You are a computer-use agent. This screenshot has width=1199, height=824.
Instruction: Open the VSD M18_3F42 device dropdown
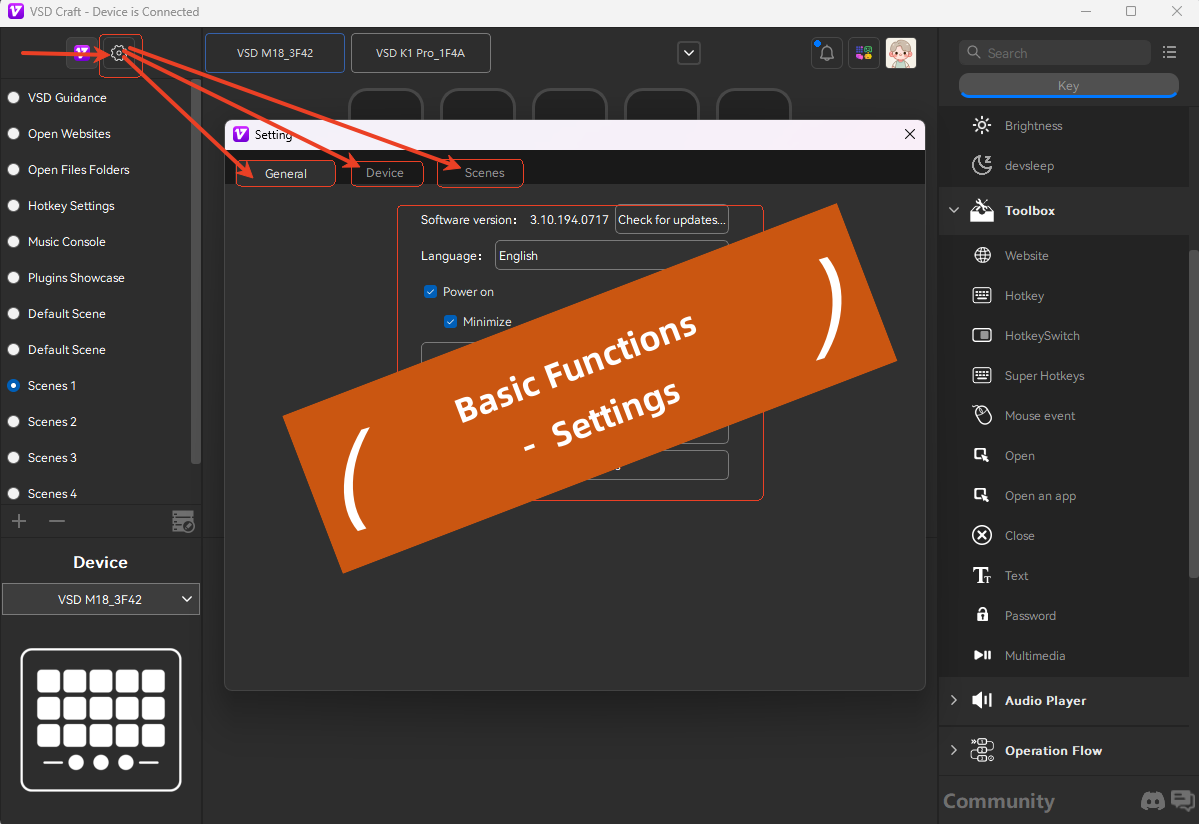(x=101, y=599)
